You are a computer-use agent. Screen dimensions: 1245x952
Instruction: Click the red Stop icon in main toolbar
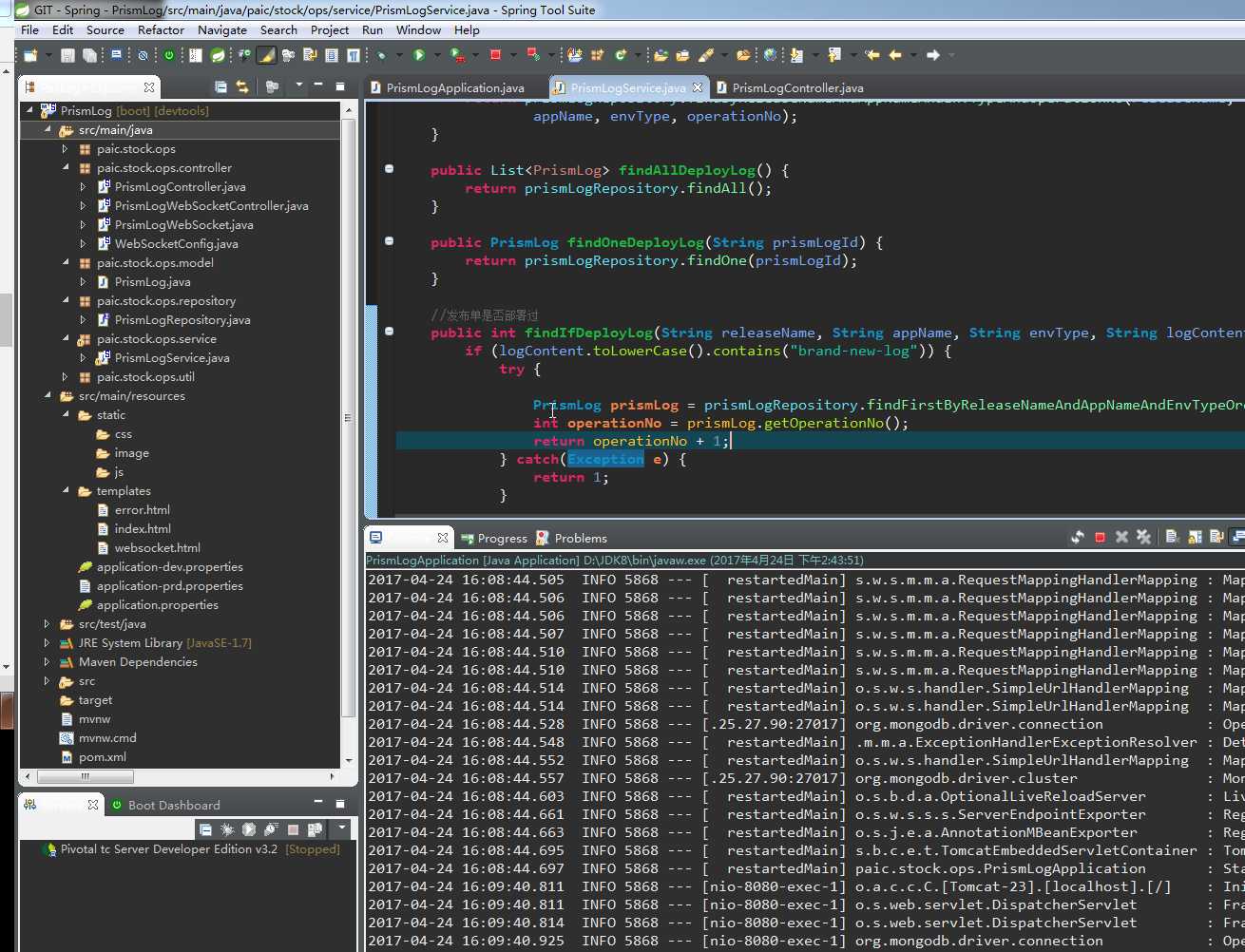point(495,55)
